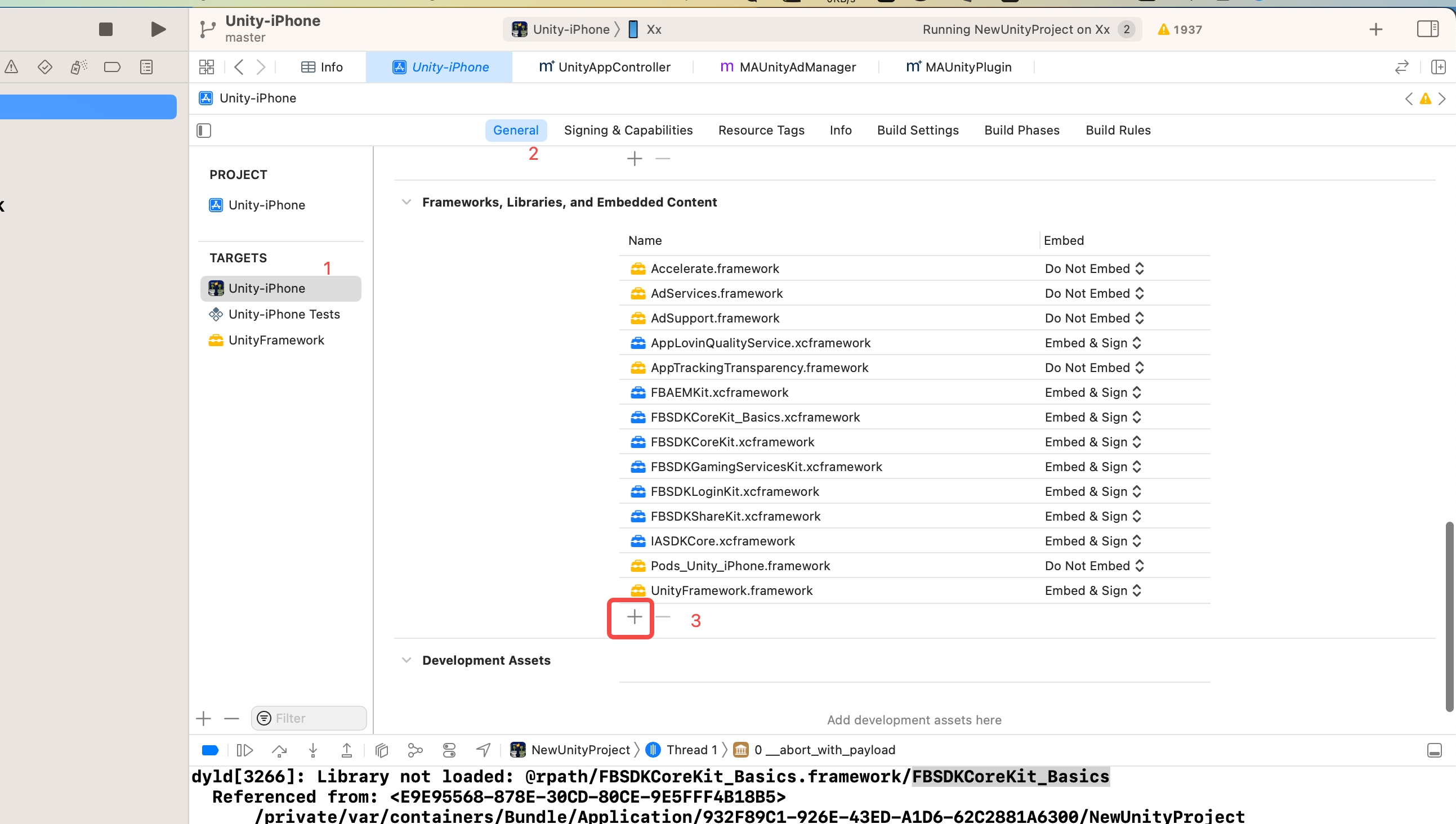Toggle the debug area visibility button
Image resolution: width=1456 pixels, height=824 pixels.
[1434, 750]
